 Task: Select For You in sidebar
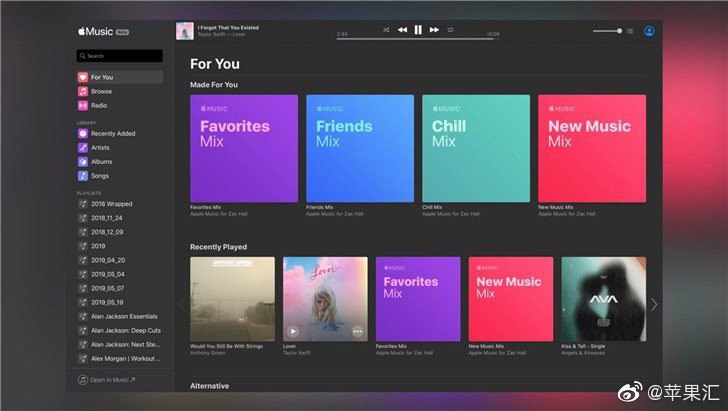click(x=120, y=77)
